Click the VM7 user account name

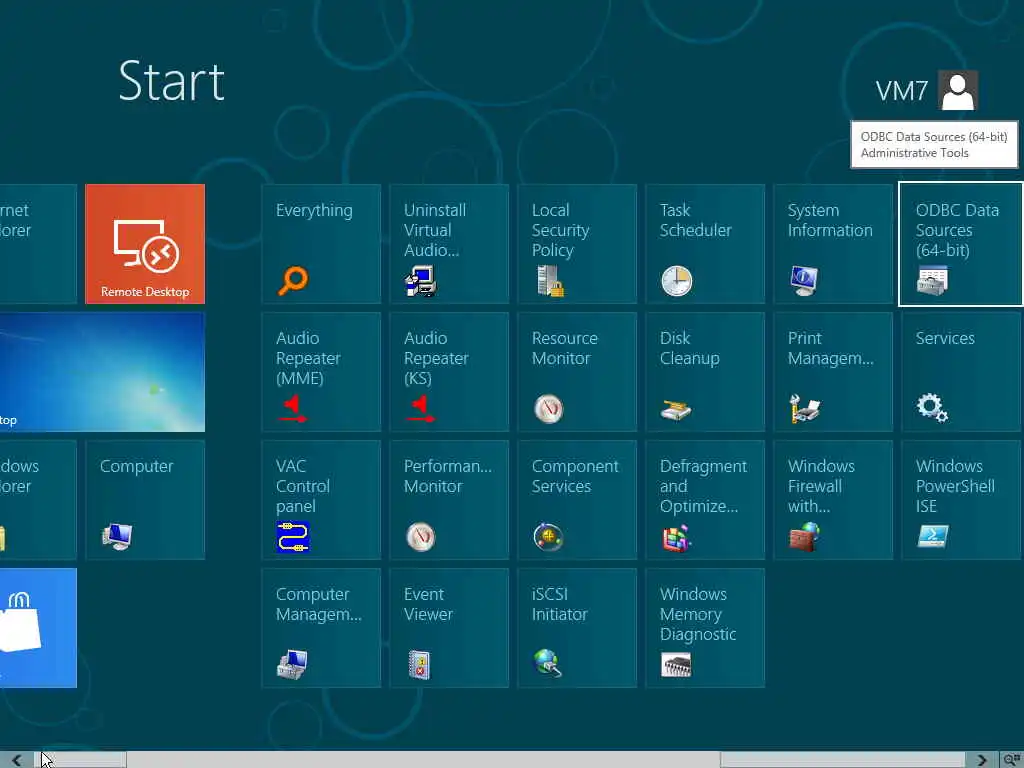coord(901,91)
